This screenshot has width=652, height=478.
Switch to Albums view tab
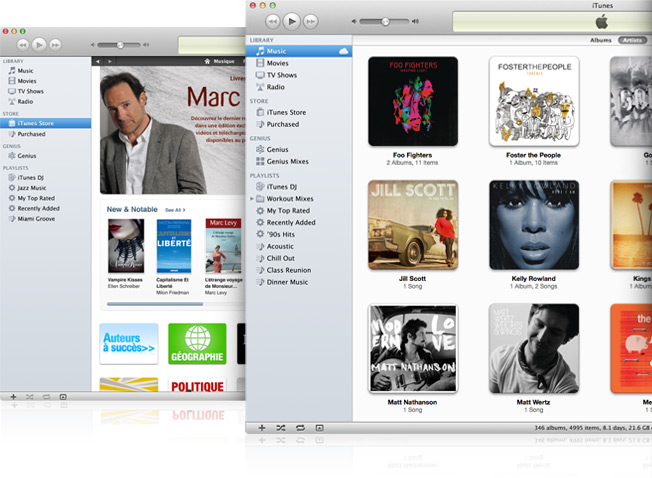pos(600,40)
